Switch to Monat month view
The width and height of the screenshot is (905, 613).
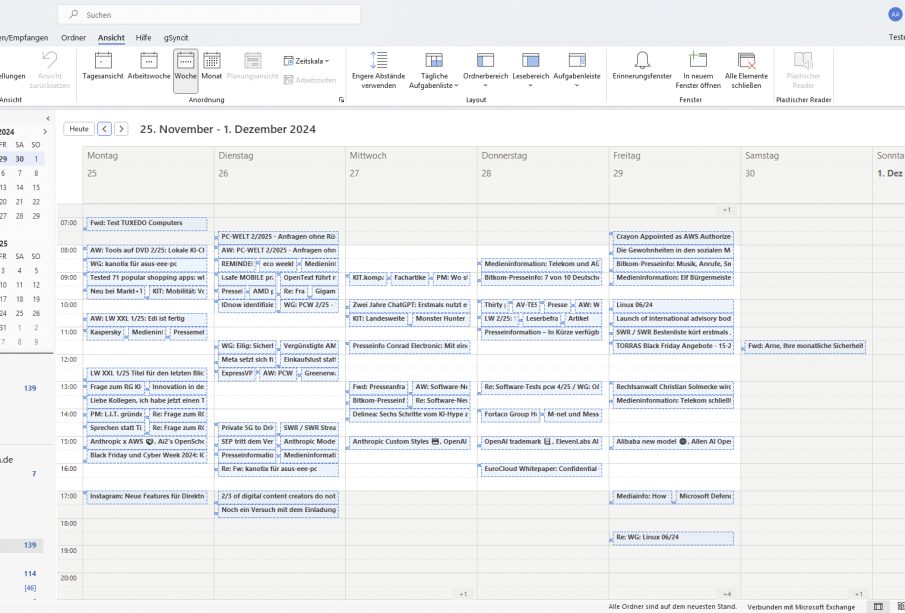(212, 66)
